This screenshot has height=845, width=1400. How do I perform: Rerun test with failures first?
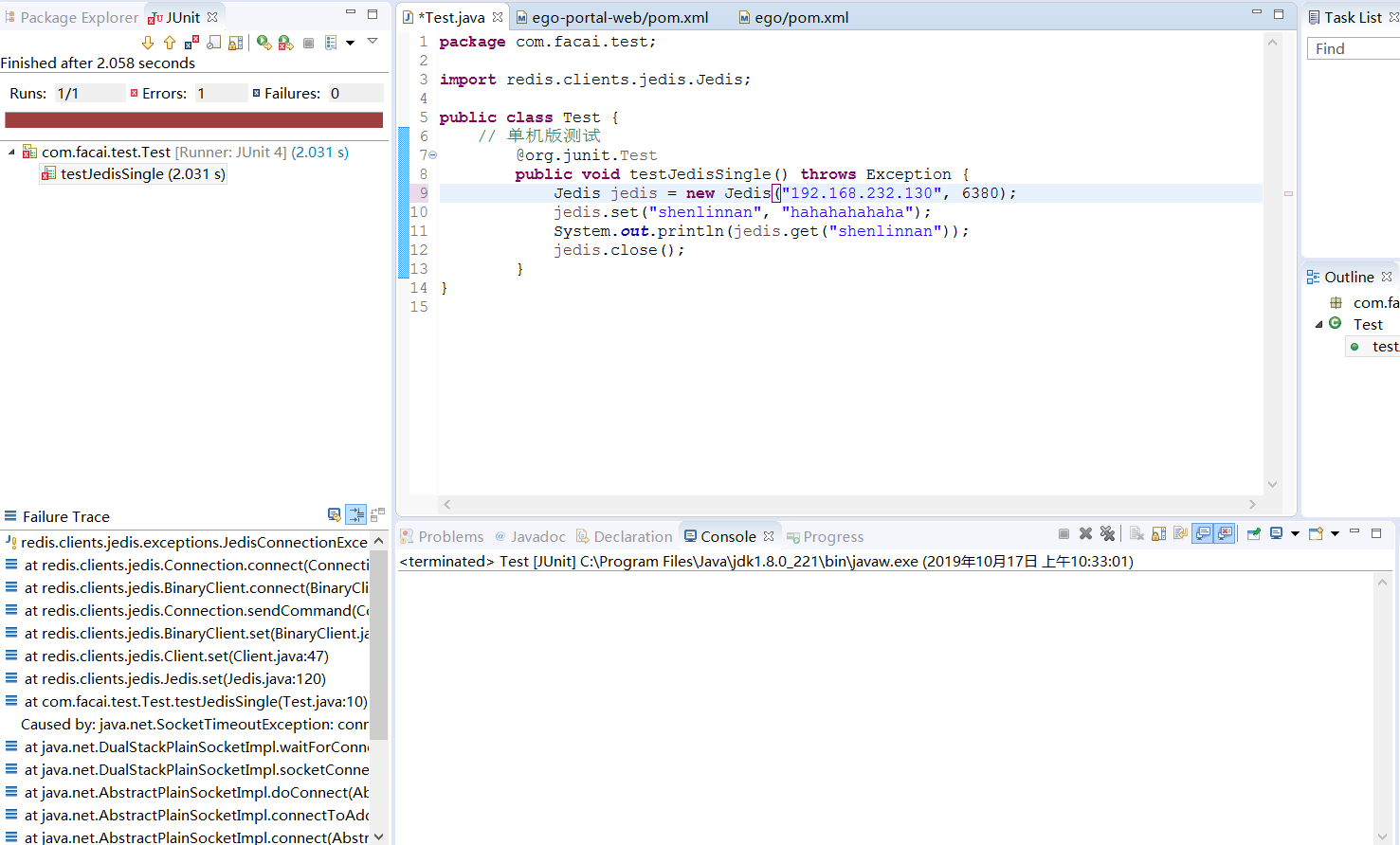tap(285, 43)
